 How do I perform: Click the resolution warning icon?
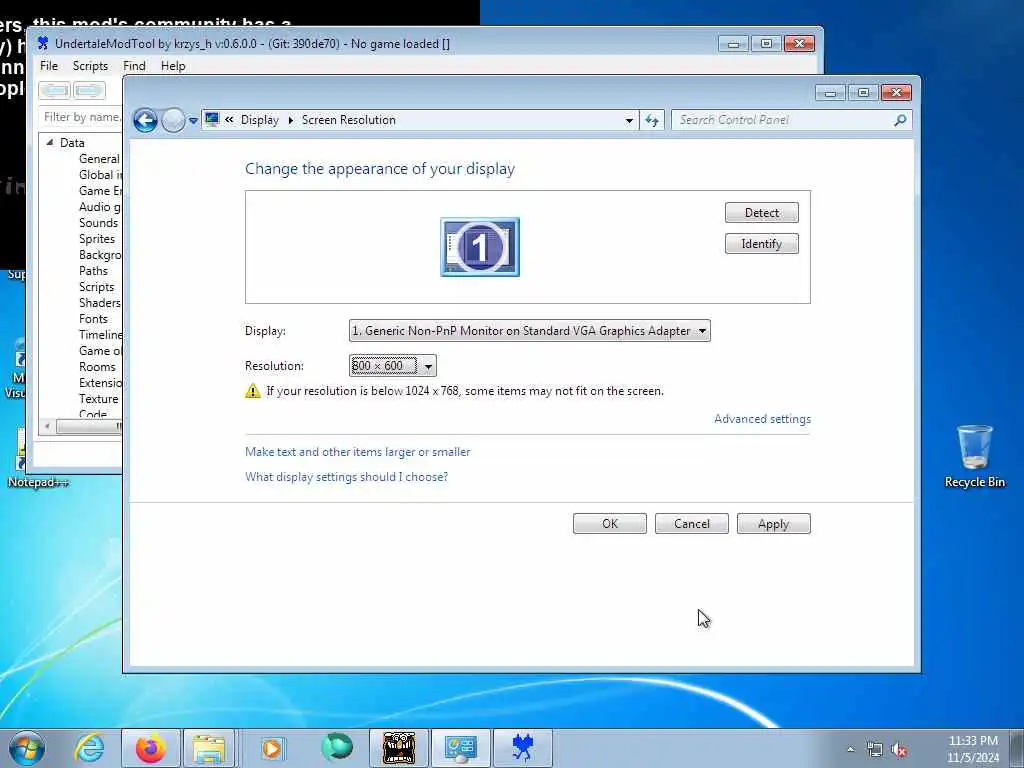click(x=253, y=391)
